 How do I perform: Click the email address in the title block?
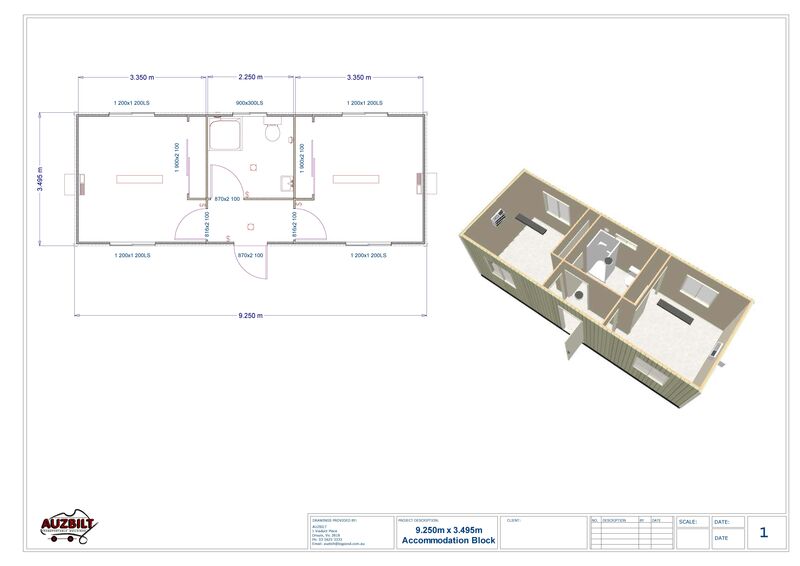coord(338,543)
